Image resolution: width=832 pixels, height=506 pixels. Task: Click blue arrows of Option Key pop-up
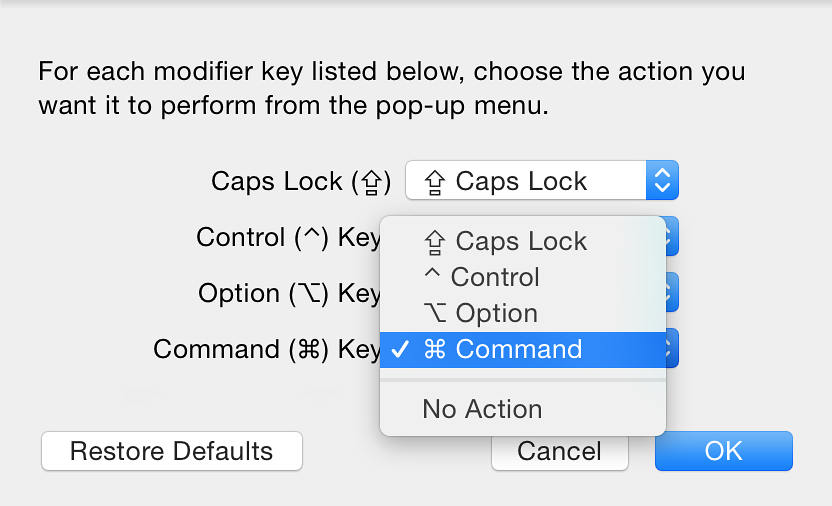(672, 292)
